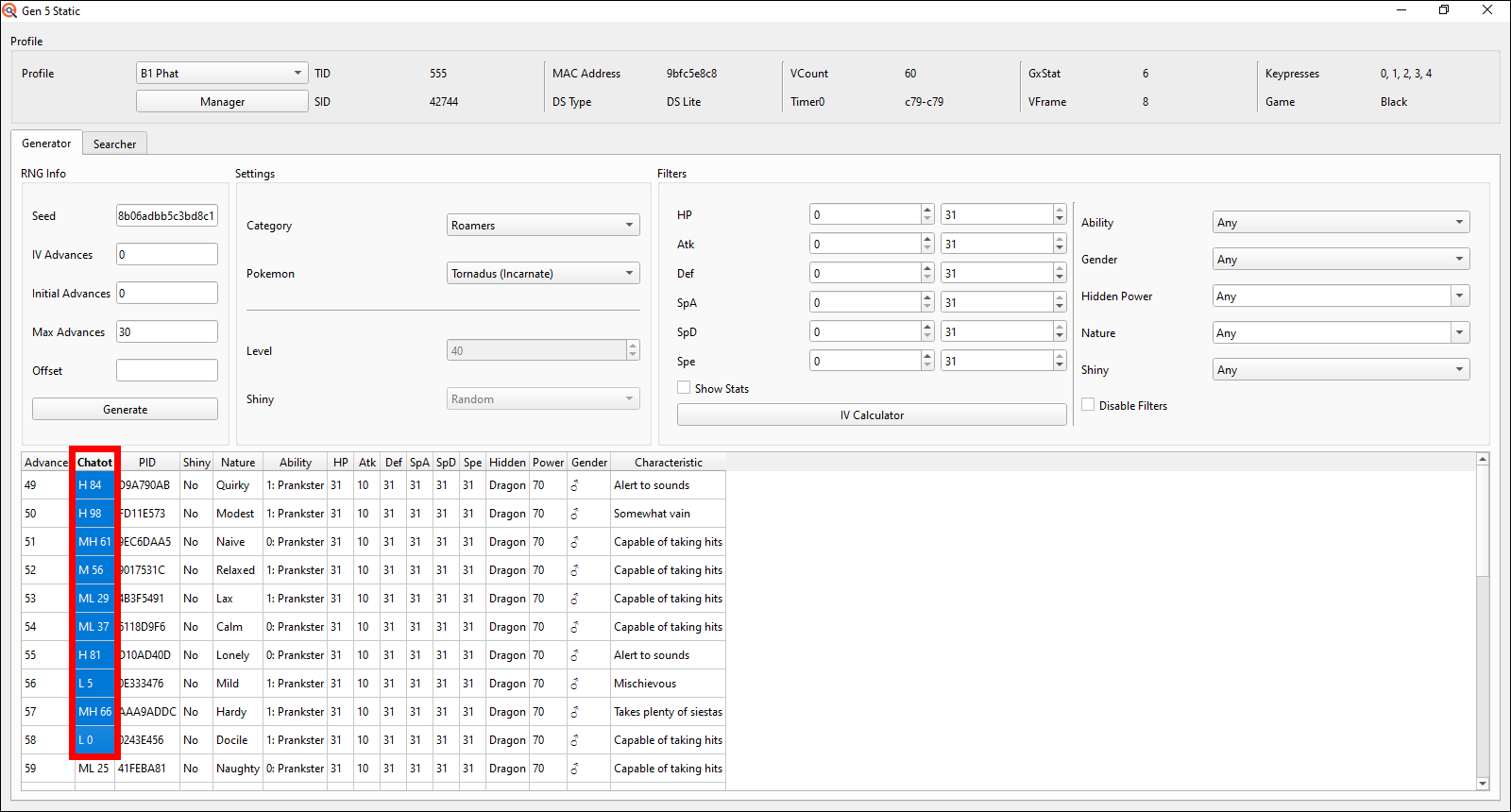Minimize the Gen 5 Static window
The width and height of the screenshot is (1511, 812).
click(x=1401, y=10)
